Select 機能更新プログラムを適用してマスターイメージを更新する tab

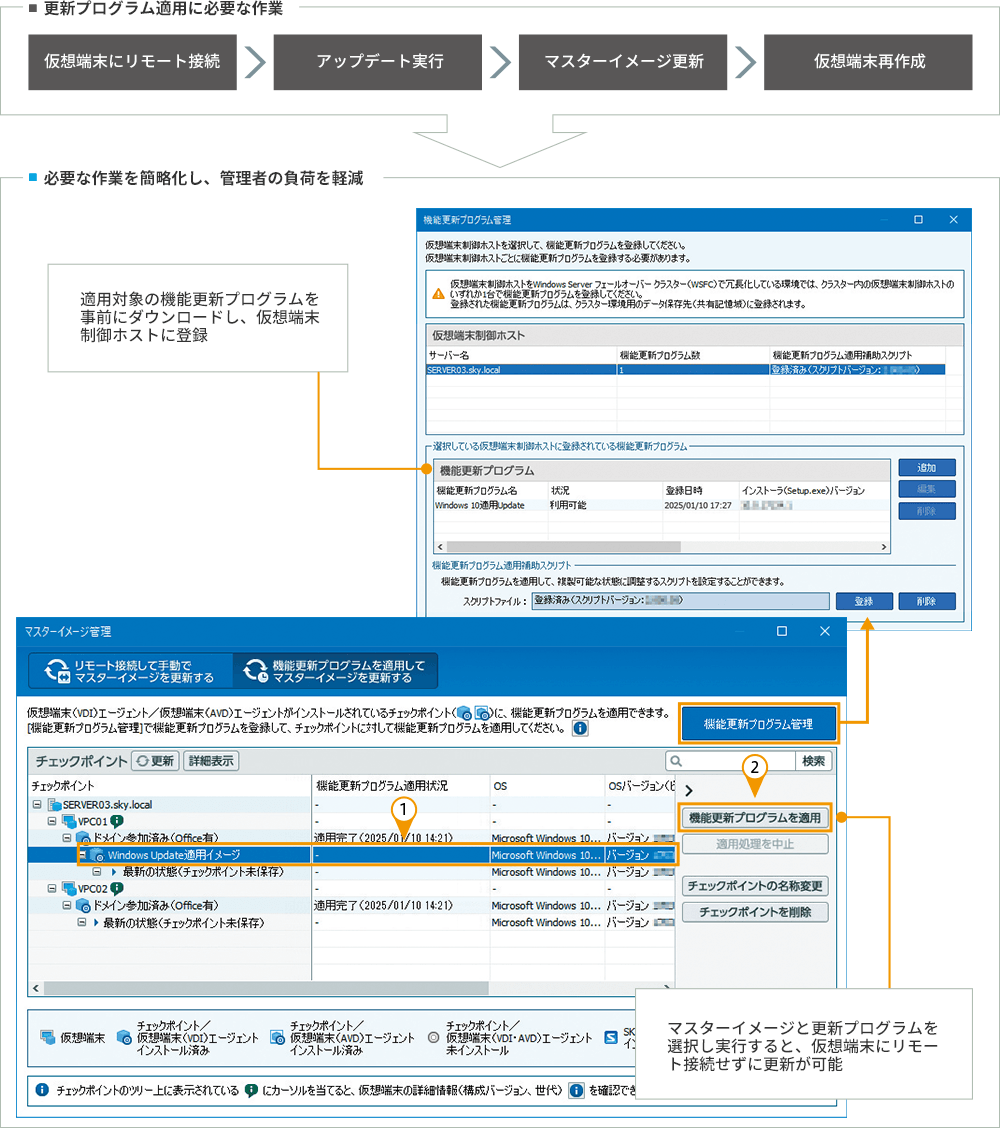(x=335, y=670)
